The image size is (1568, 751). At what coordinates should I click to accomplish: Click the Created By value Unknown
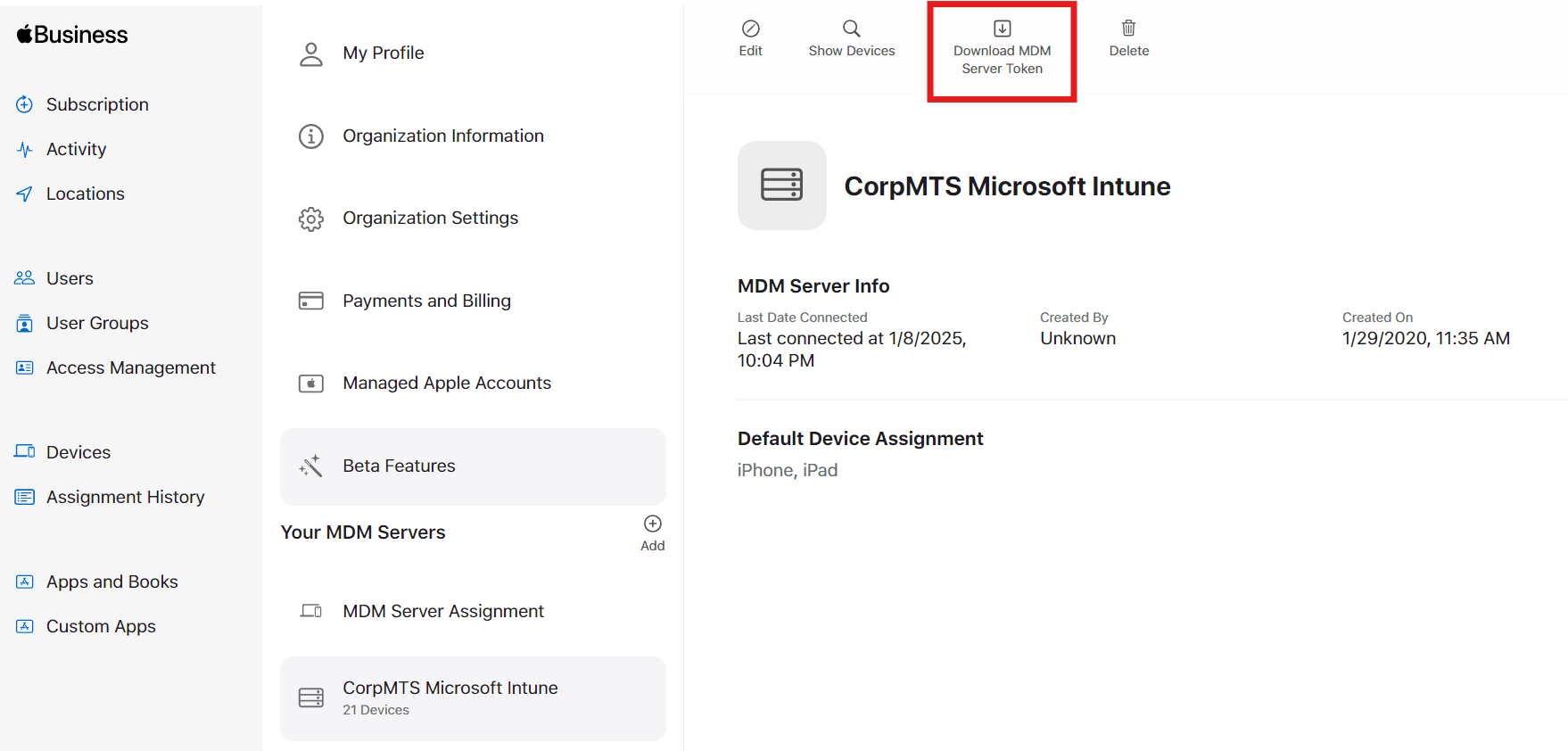(x=1077, y=338)
